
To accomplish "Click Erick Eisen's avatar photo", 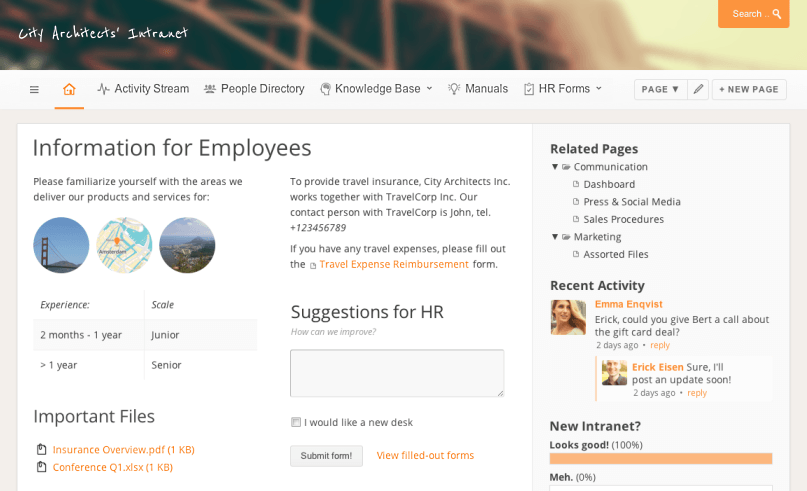I will [x=615, y=373].
